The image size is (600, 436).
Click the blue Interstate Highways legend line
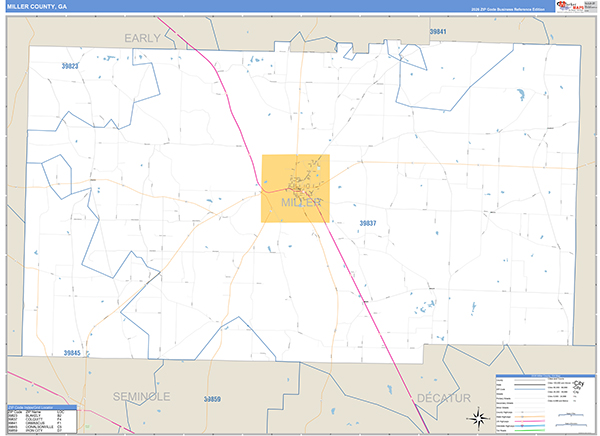click(530, 426)
